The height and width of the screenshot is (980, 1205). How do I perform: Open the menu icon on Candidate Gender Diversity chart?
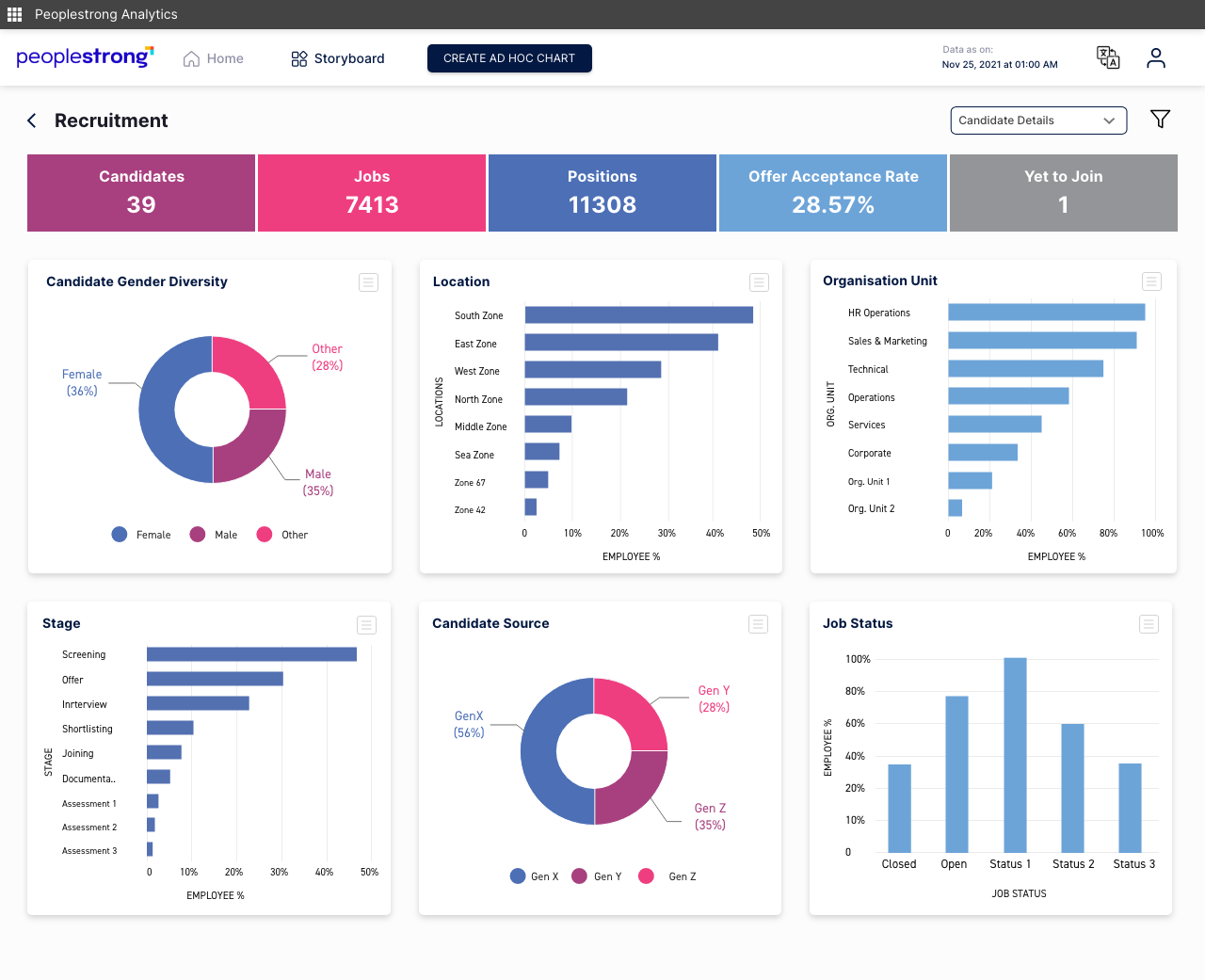pos(368,281)
